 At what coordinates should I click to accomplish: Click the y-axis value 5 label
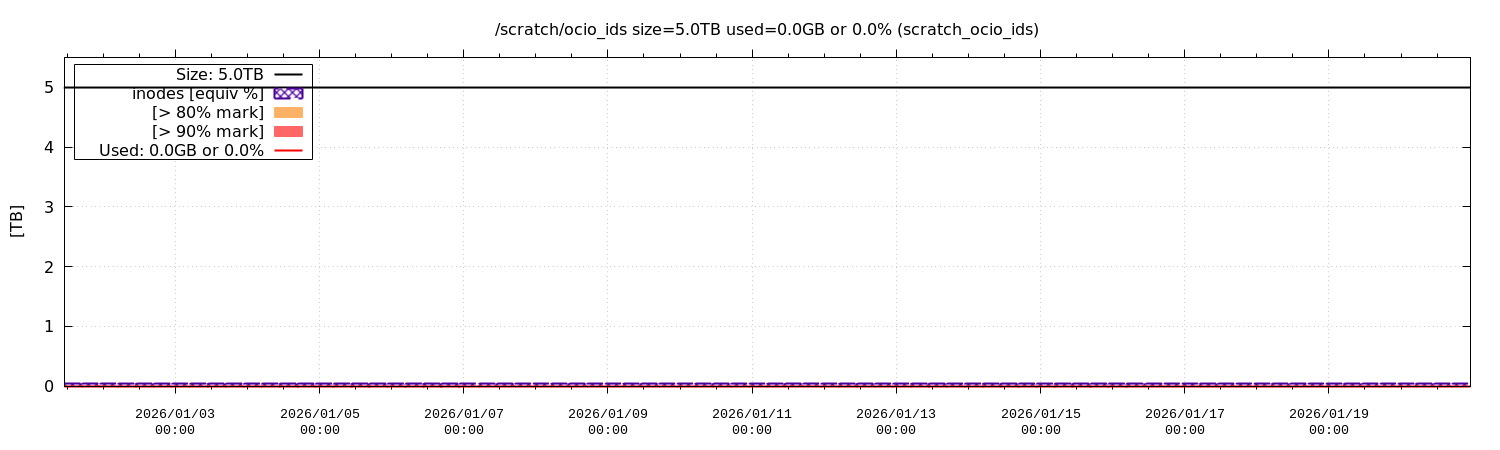[x=48, y=87]
